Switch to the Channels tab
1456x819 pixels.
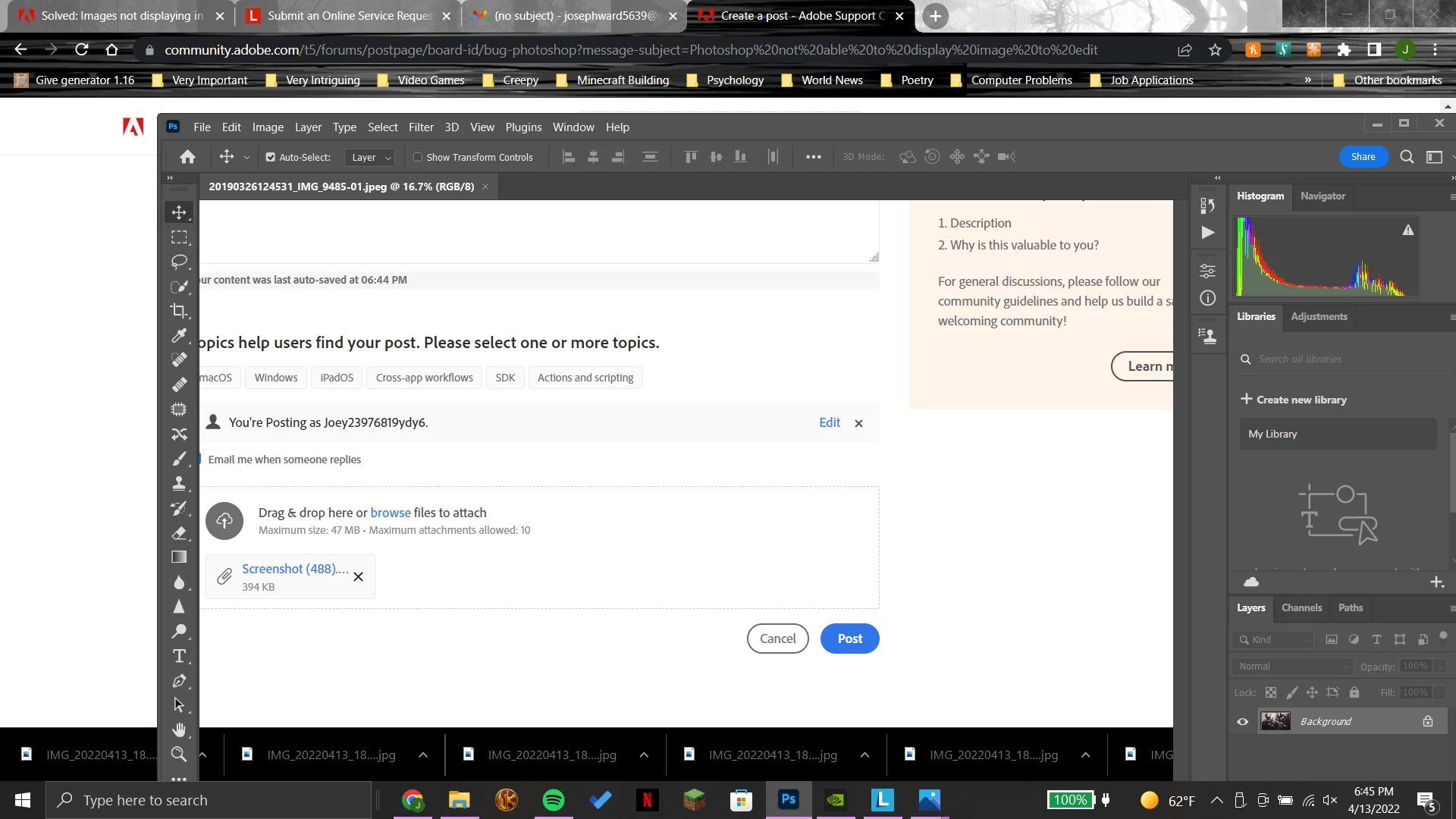[x=1301, y=607]
